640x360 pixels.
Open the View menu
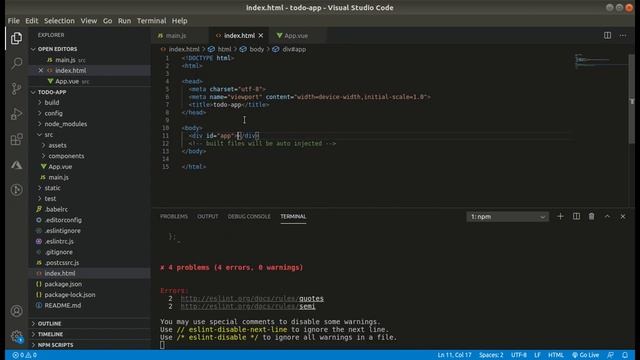(89, 21)
